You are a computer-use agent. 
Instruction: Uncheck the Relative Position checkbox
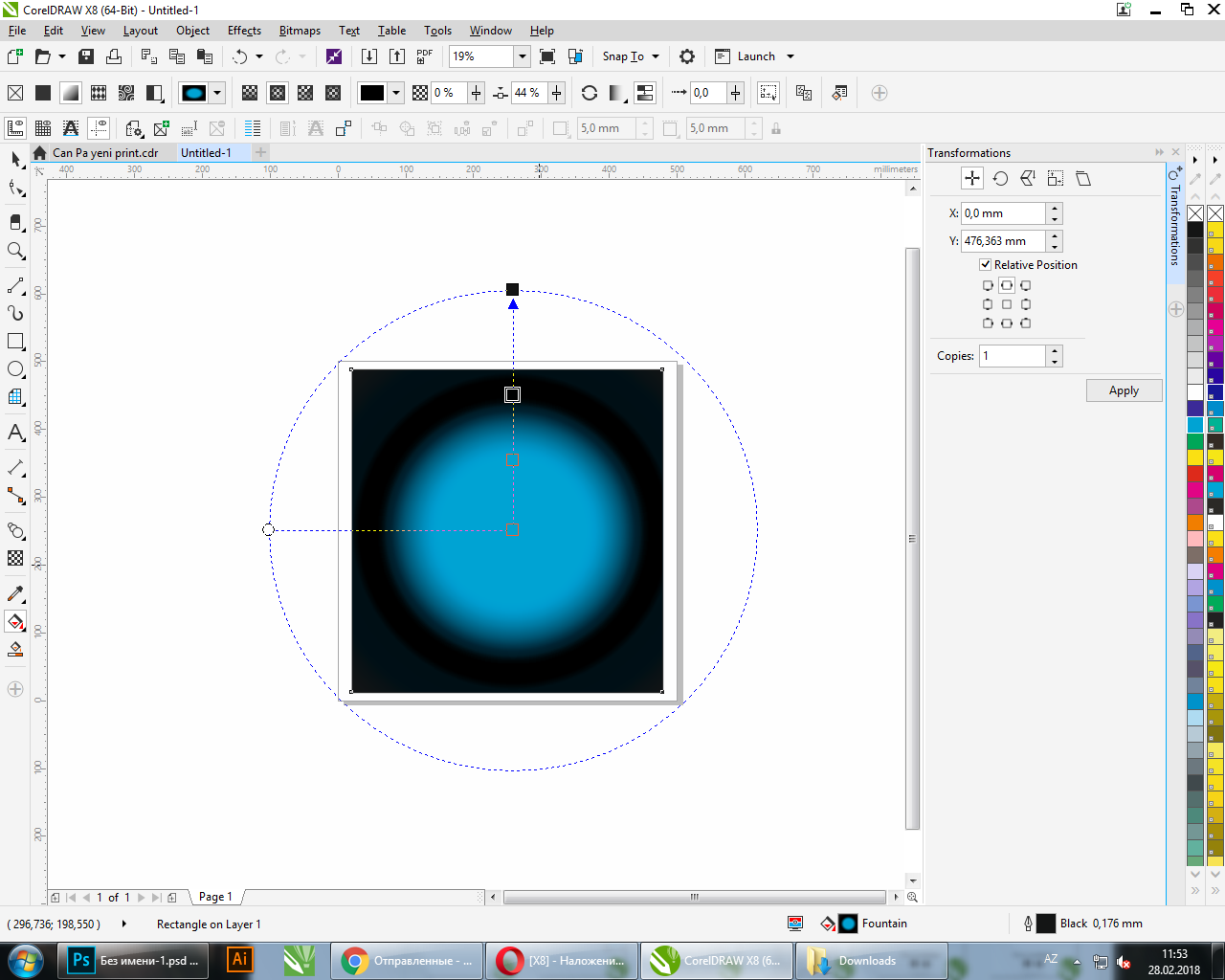(985, 265)
